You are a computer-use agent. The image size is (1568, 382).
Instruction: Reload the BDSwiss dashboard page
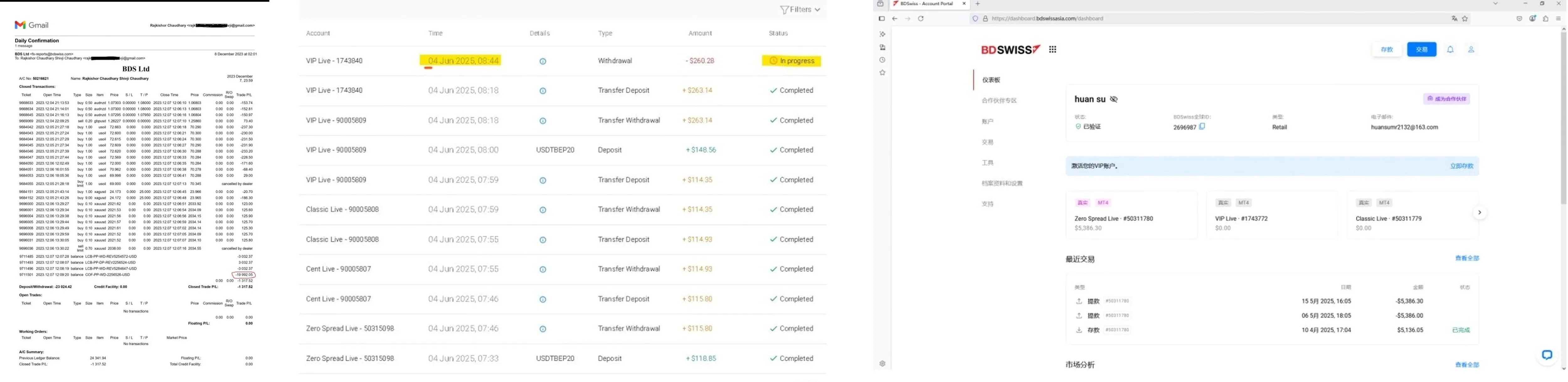coord(920,19)
